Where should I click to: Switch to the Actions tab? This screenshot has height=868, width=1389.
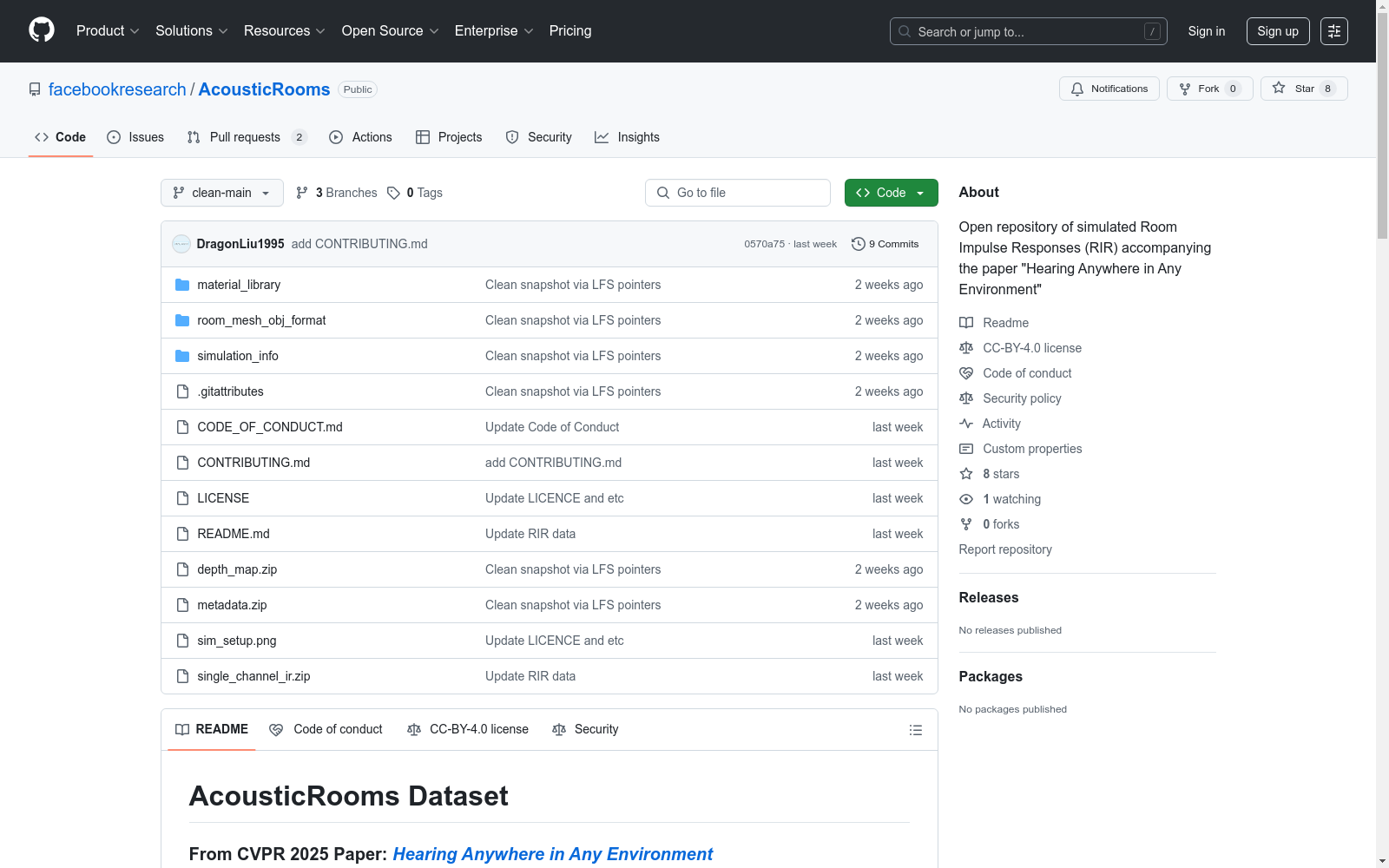tap(361, 137)
